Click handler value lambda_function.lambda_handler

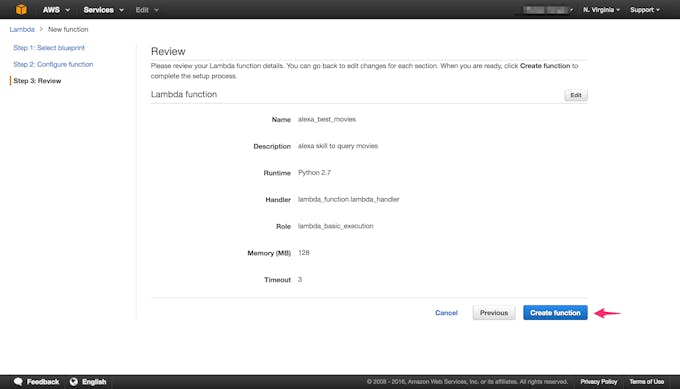pos(348,199)
